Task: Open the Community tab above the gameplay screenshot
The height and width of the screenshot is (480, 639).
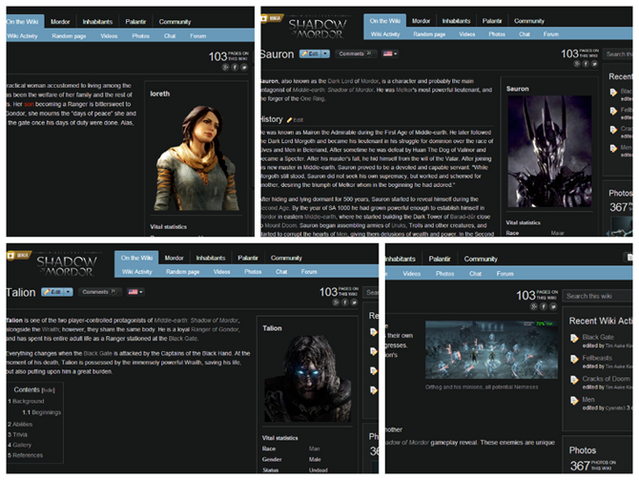Action: point(480,259)
